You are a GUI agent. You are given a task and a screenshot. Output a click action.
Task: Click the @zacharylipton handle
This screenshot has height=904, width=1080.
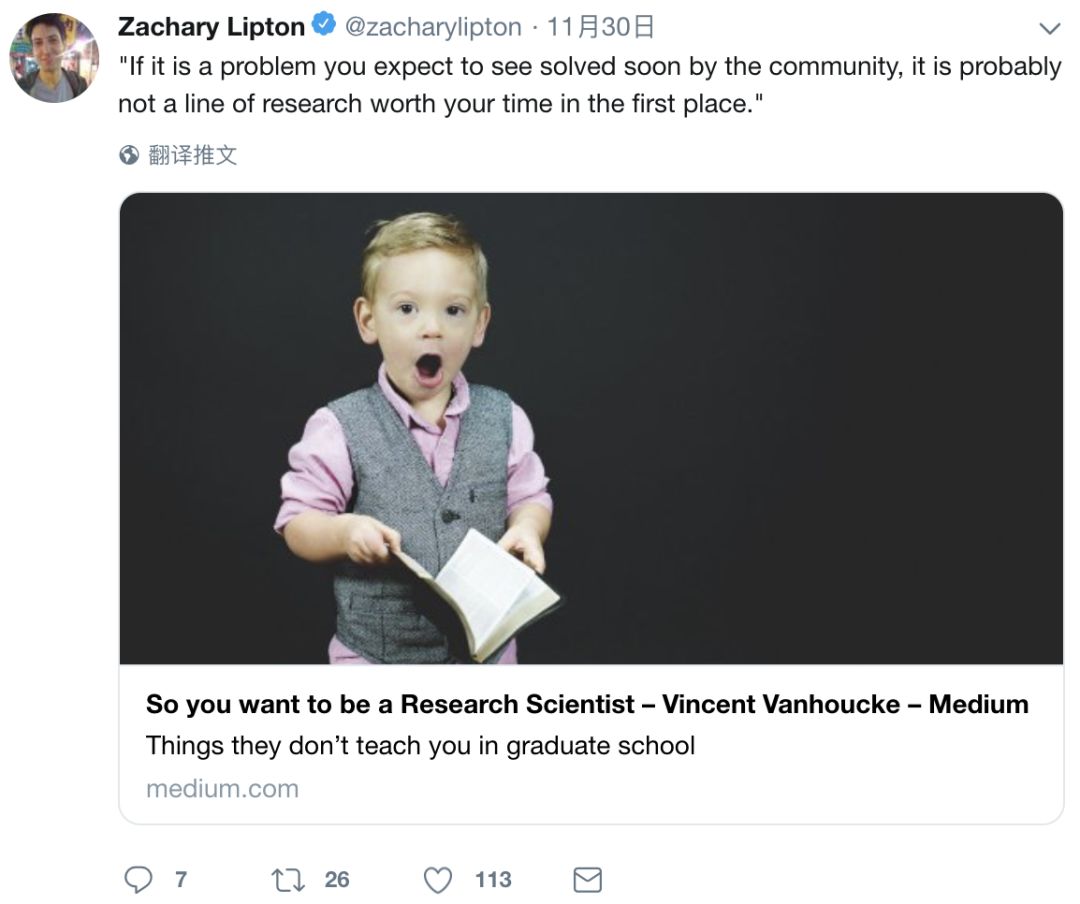coord(433,27)
